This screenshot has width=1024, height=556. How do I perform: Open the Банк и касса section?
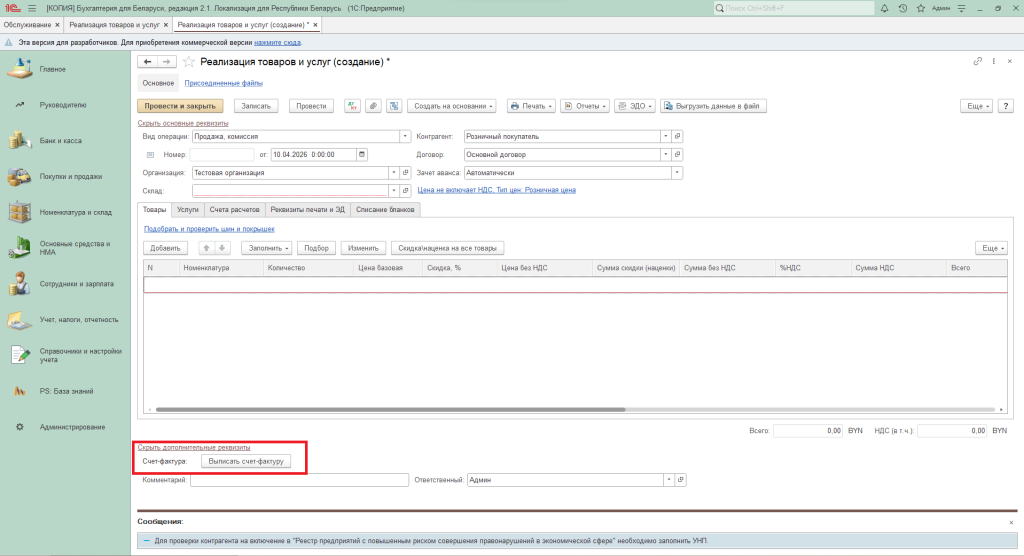click(60, 140)
